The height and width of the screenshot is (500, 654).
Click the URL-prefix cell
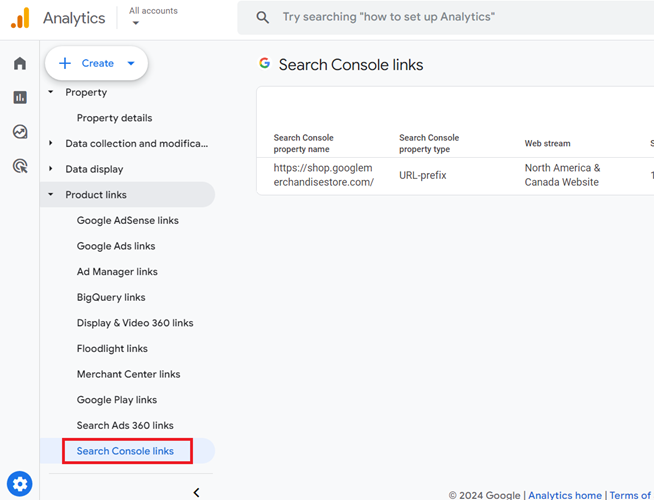coord(423,175)
